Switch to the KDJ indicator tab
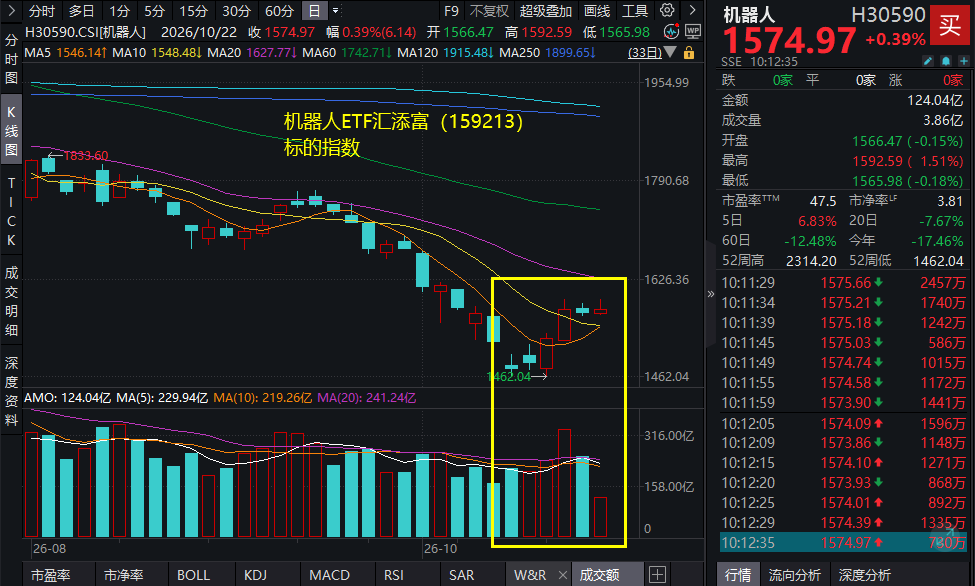 tap(255, 575)
